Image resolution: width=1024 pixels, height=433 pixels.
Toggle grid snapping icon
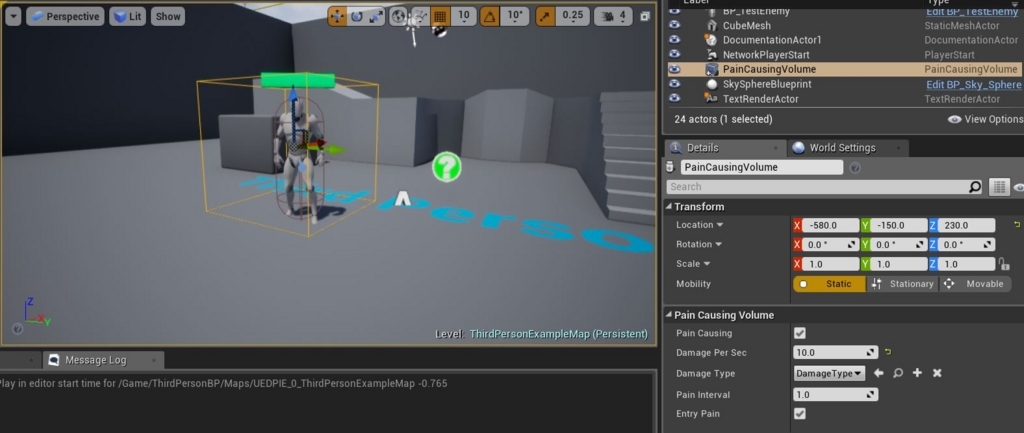tap(440, 16)
